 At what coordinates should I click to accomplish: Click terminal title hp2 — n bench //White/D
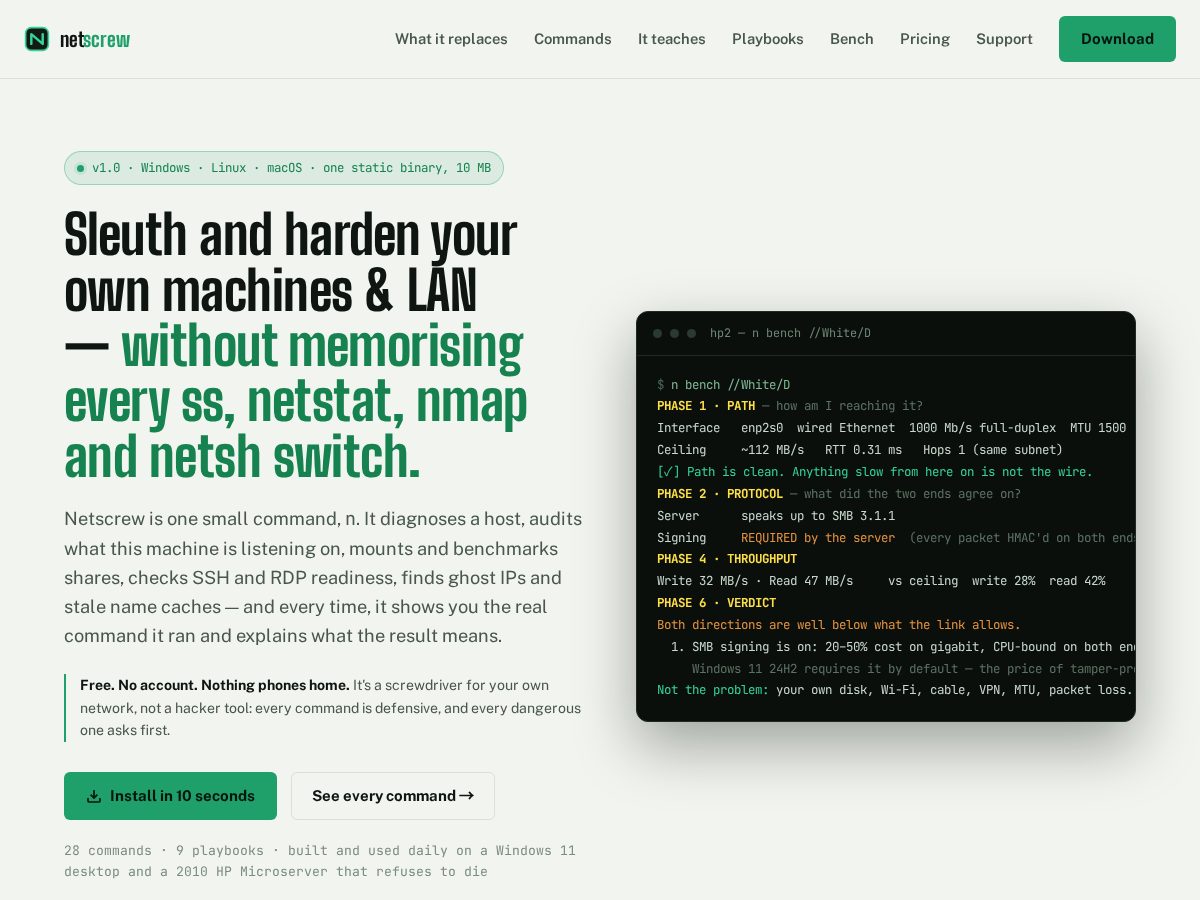click(790, 333)
